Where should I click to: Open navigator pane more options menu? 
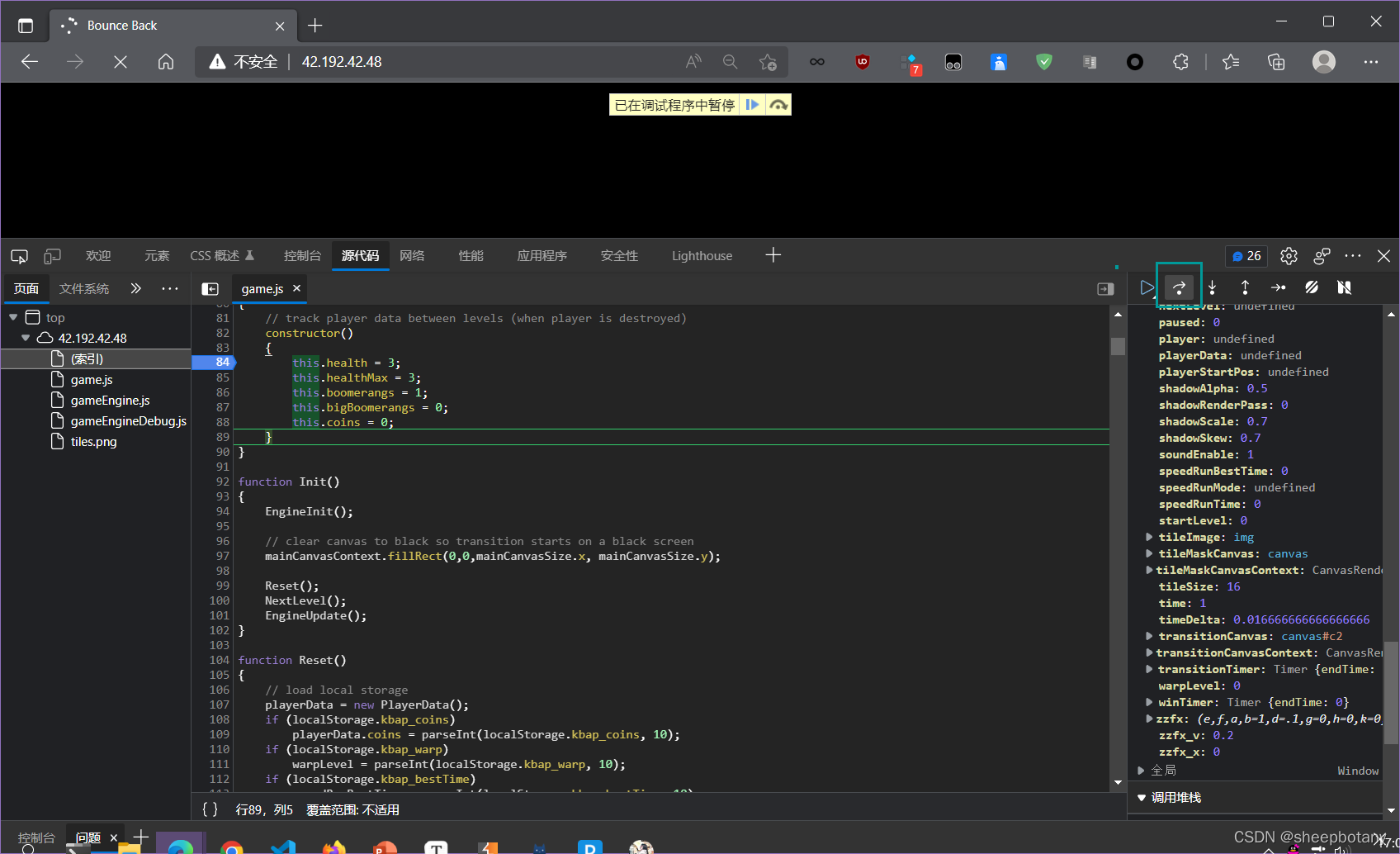click(x=170, y=288)
